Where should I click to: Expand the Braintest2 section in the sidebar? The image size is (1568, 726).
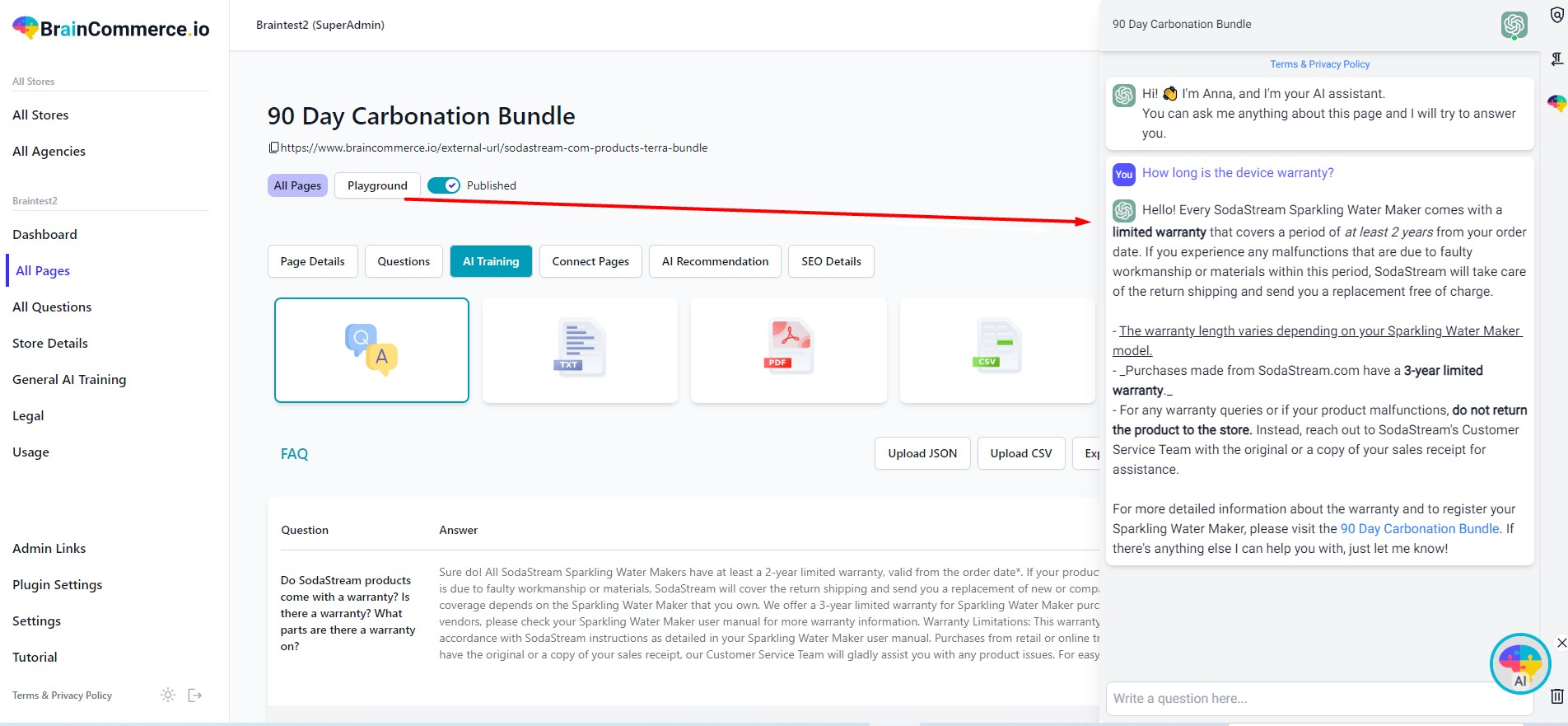35,200
